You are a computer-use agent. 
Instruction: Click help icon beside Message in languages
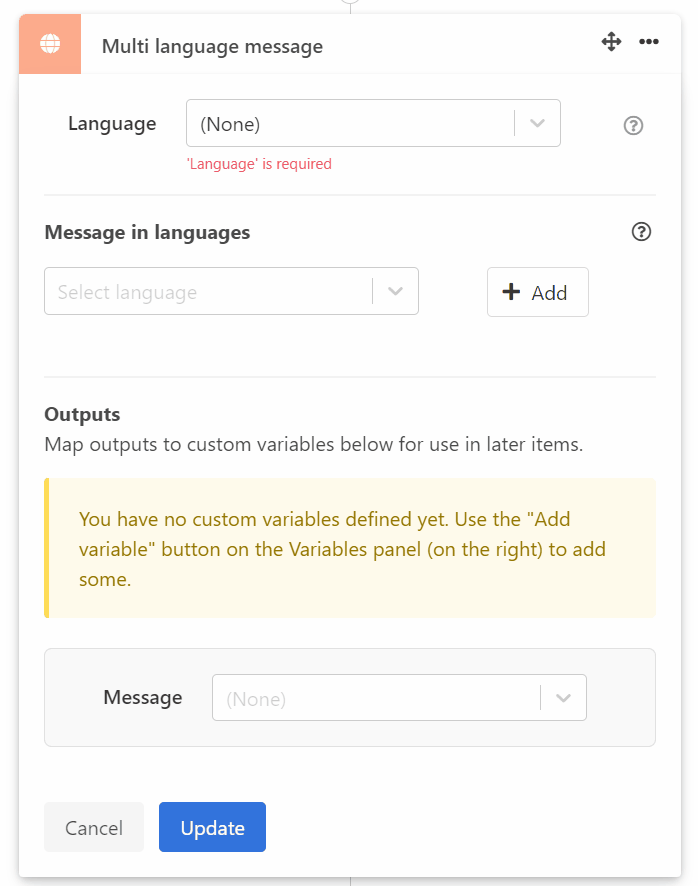coord(642,232)
